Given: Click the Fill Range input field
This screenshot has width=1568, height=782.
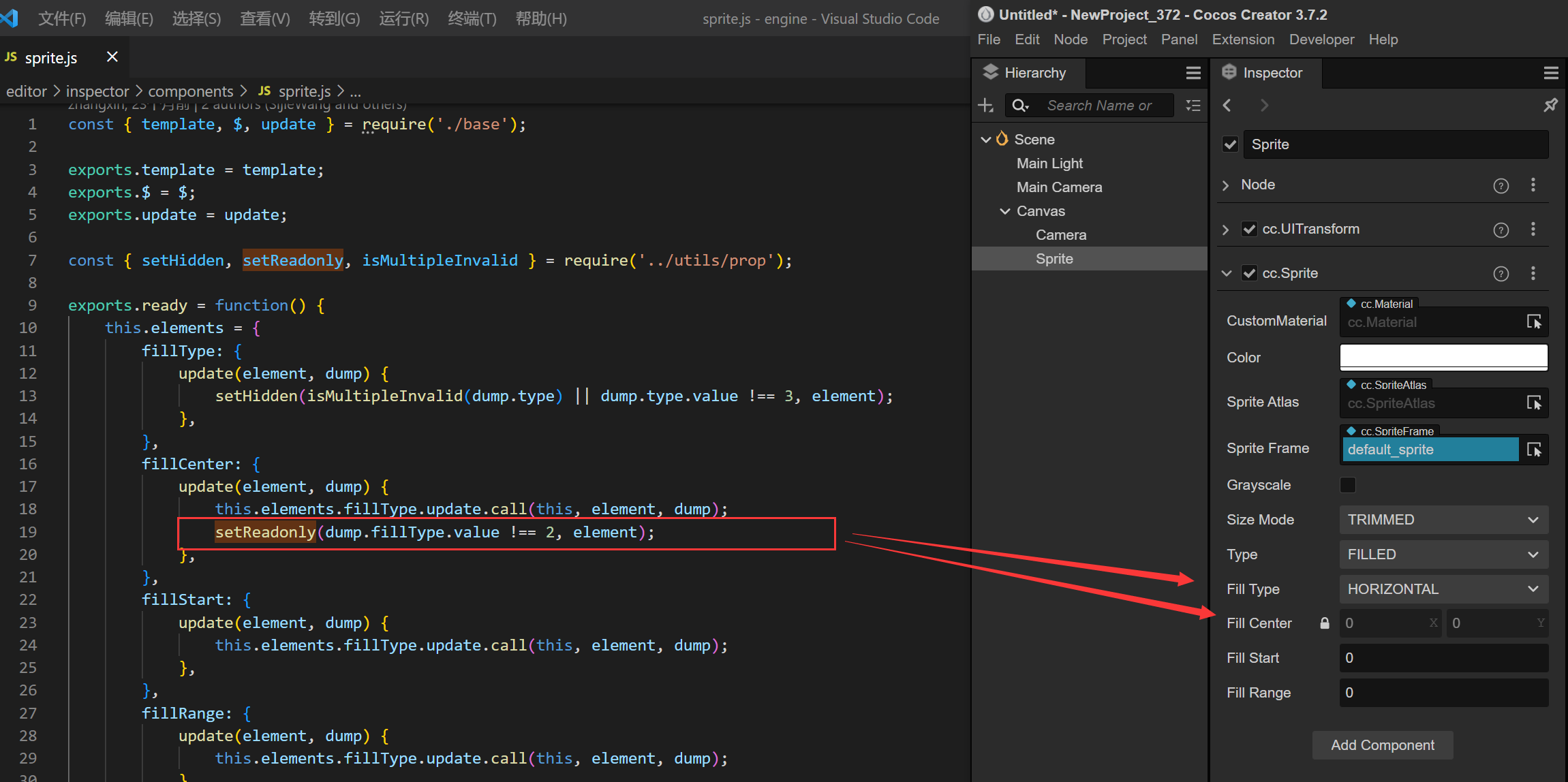Looking at the screenshot, I should point(1443,693).
